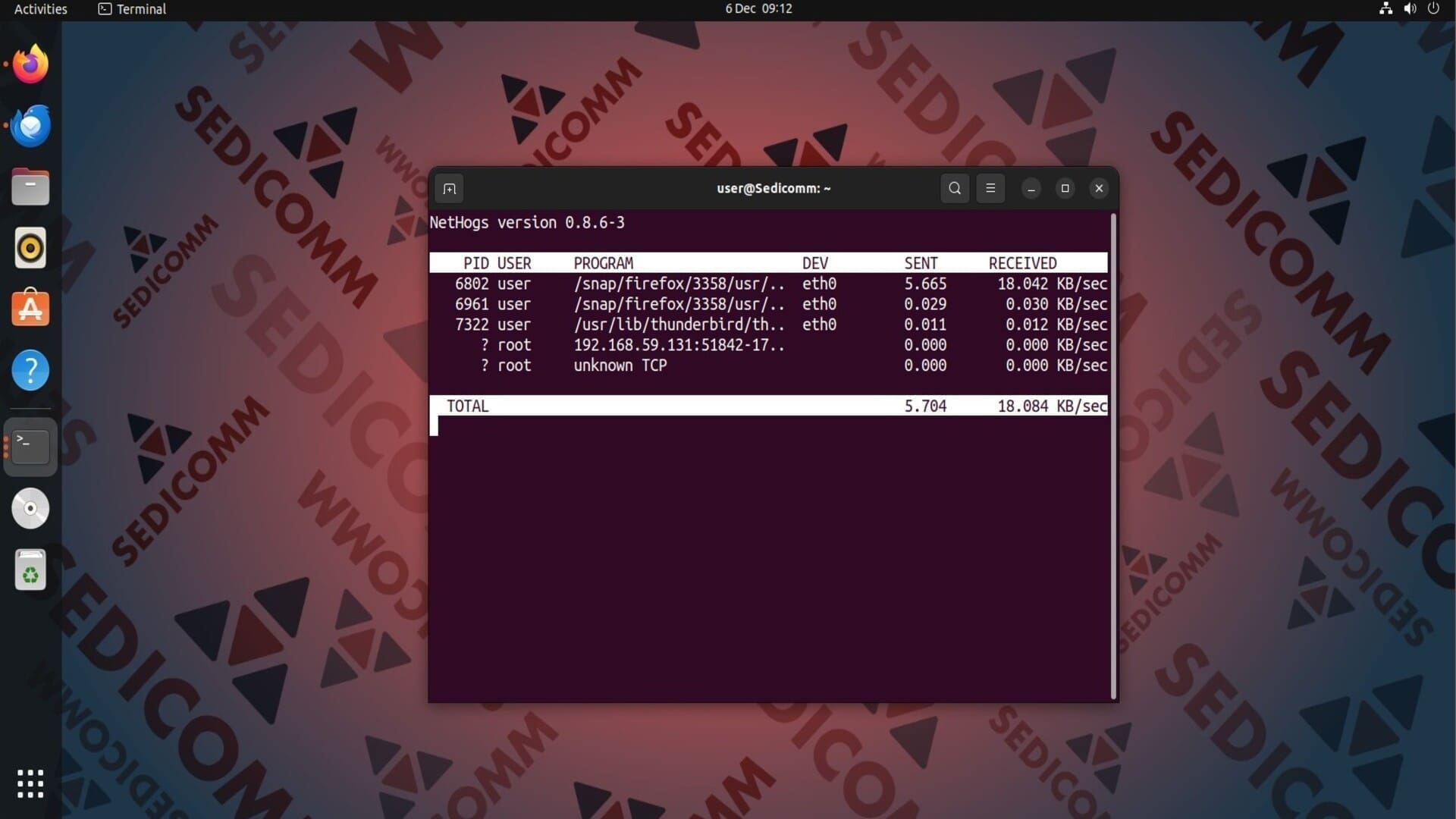Click the TOTAL row label
Viewport: 1456px width, 819px height.
(468, 406)
